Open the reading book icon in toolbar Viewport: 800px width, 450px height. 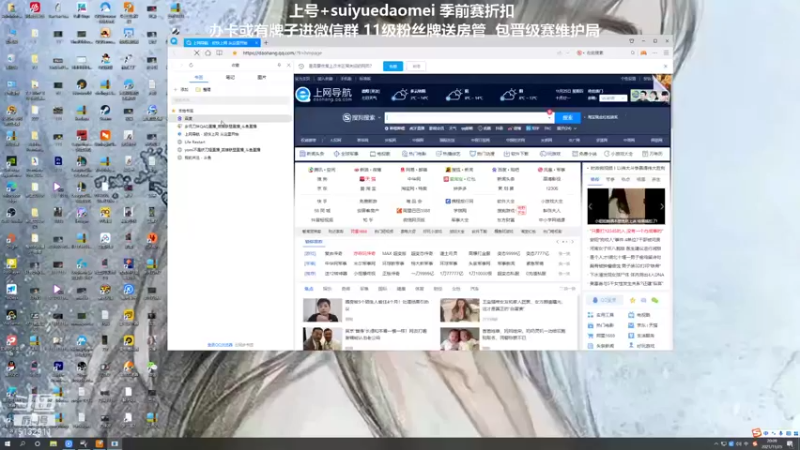(219, 53)
